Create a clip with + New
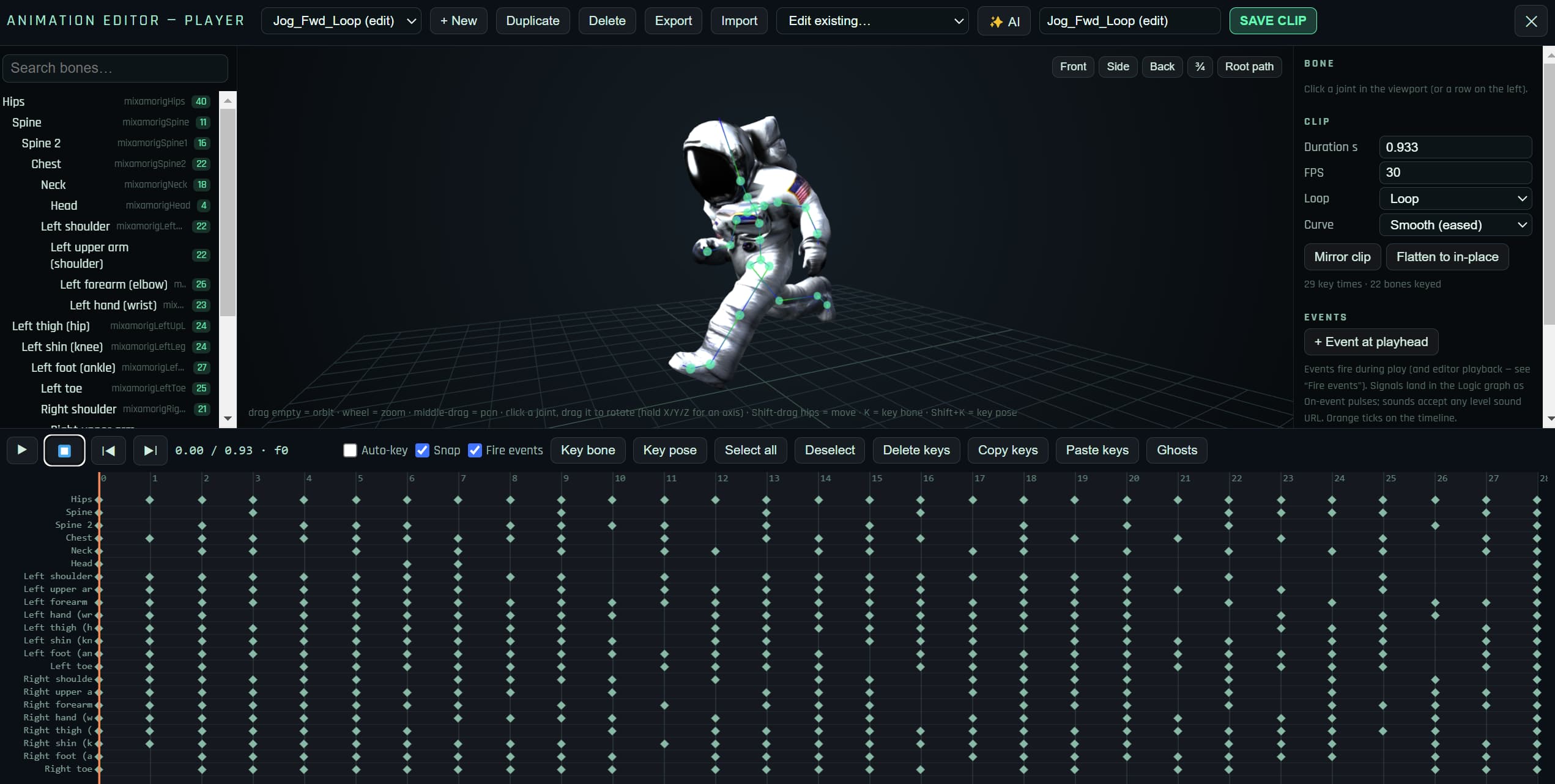 458,21
